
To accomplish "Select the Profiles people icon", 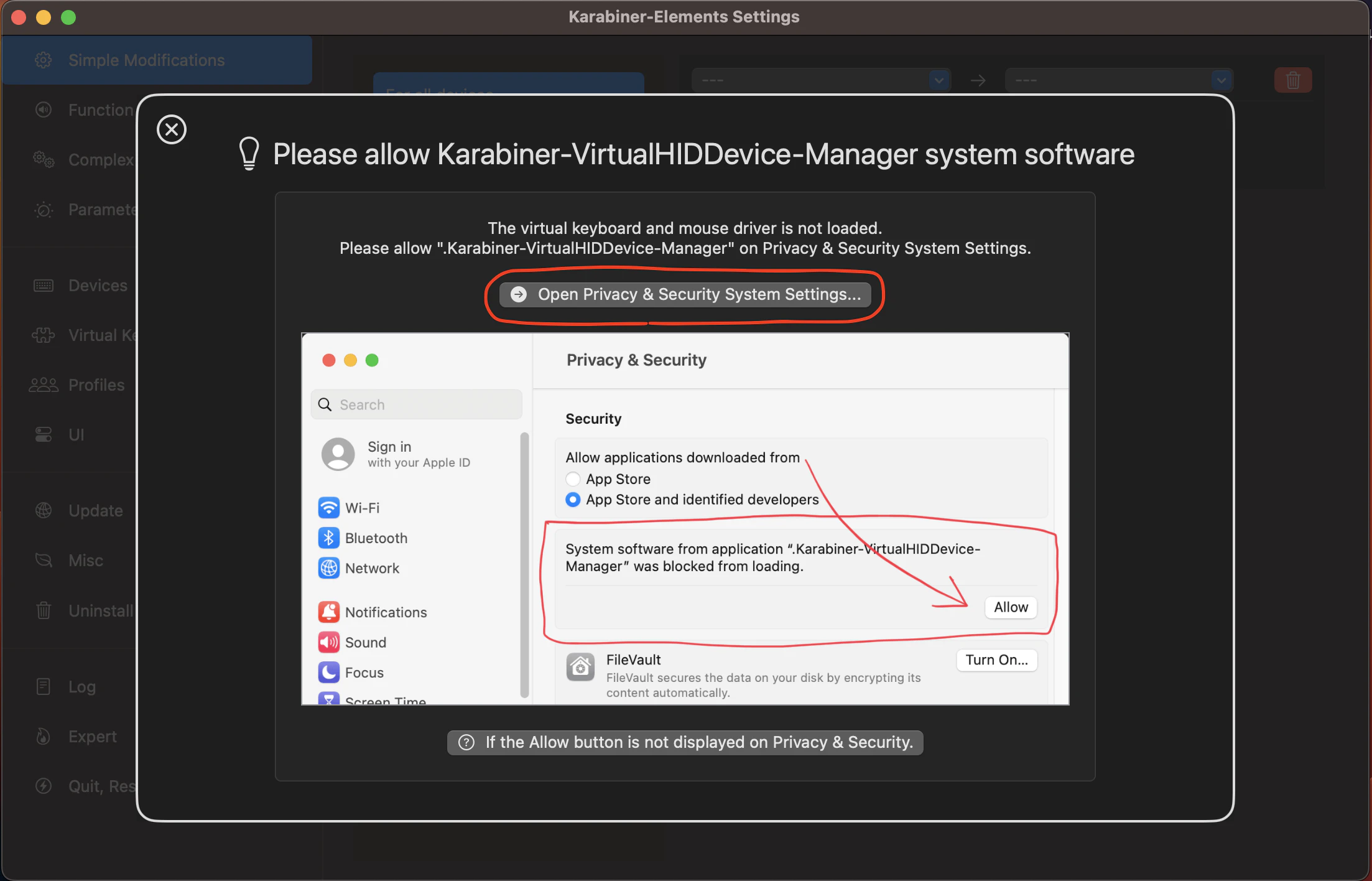I will pos(44,385).
